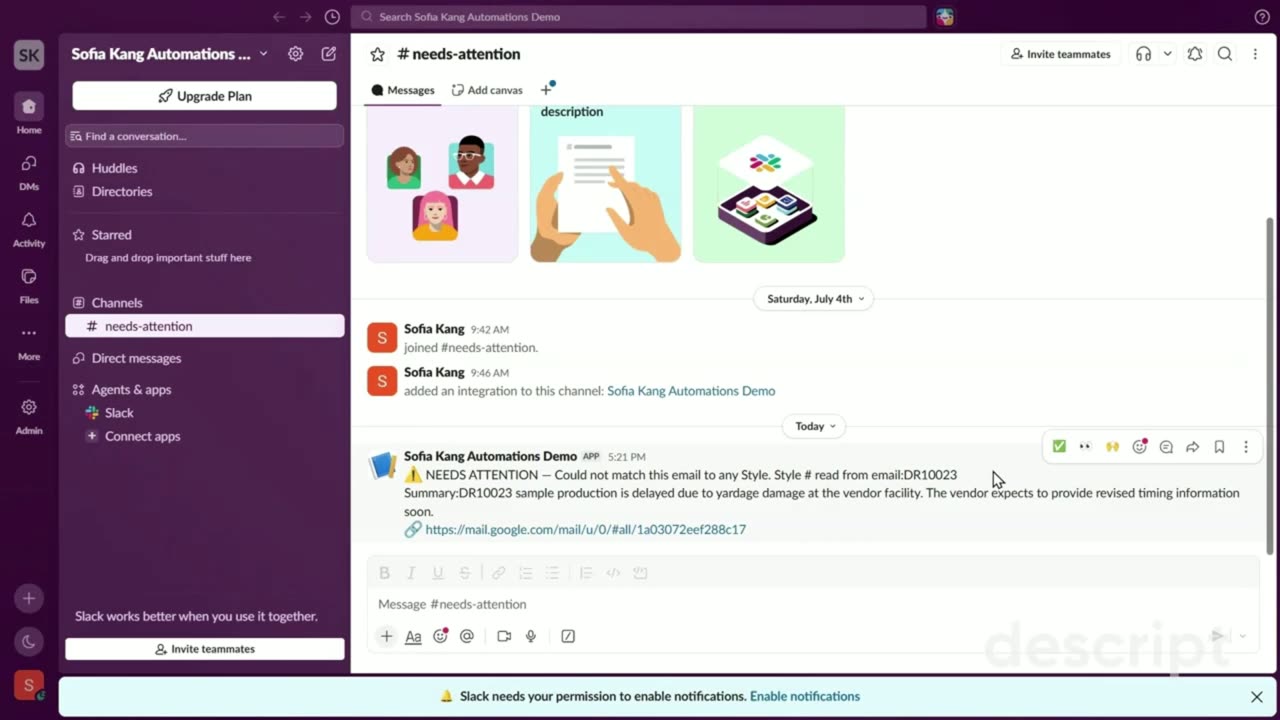Toggle inline code formatting
Image resolution: width=1280 pixels, height=720 pixels.
(613, 573)
